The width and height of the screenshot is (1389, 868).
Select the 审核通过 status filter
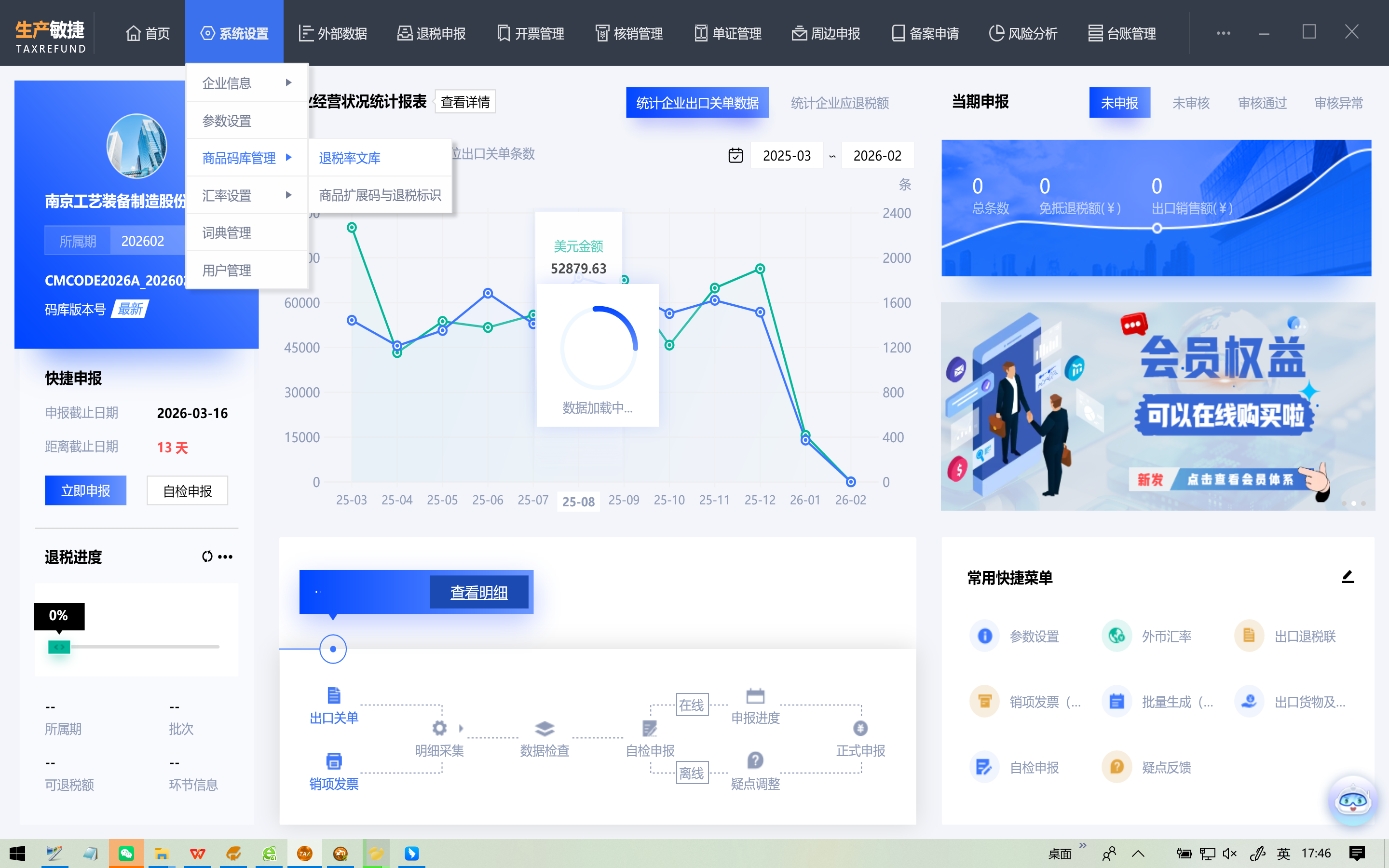1262,103
